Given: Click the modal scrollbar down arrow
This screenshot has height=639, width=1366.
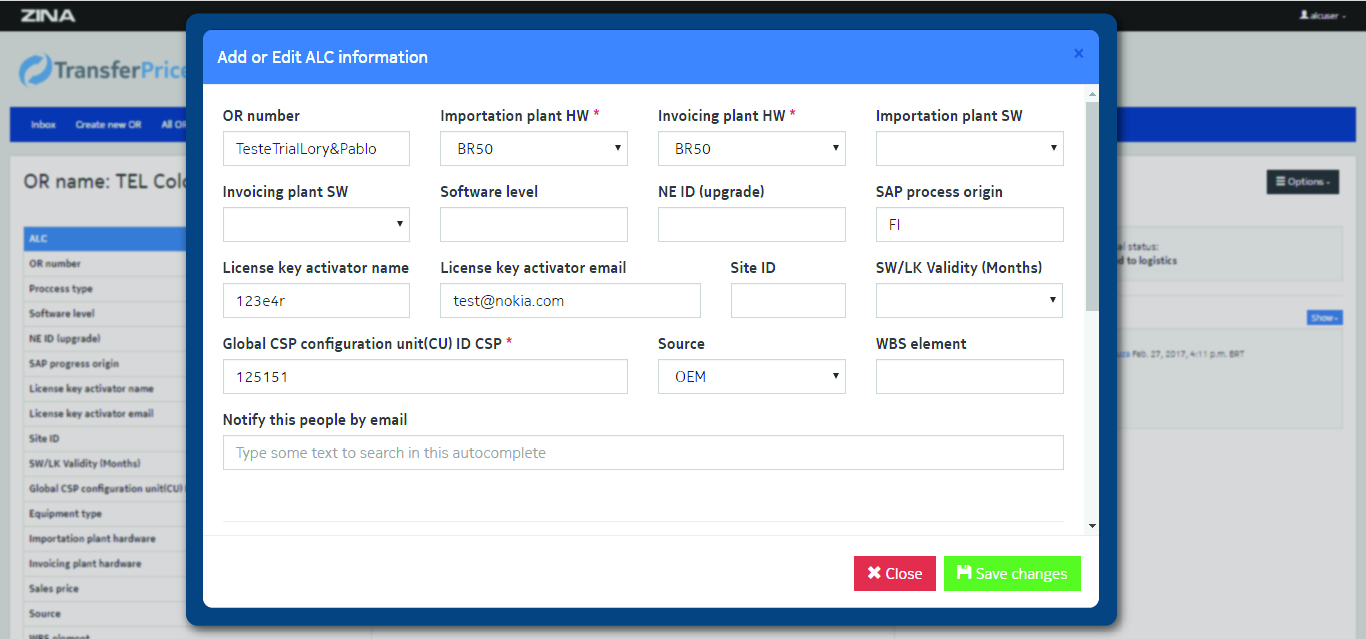Looking at the screenshot, I should [1092, 525].
